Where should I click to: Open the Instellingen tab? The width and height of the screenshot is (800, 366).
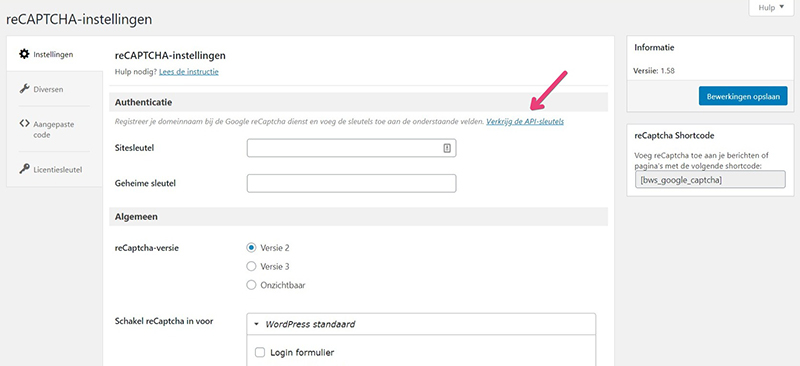54,54
